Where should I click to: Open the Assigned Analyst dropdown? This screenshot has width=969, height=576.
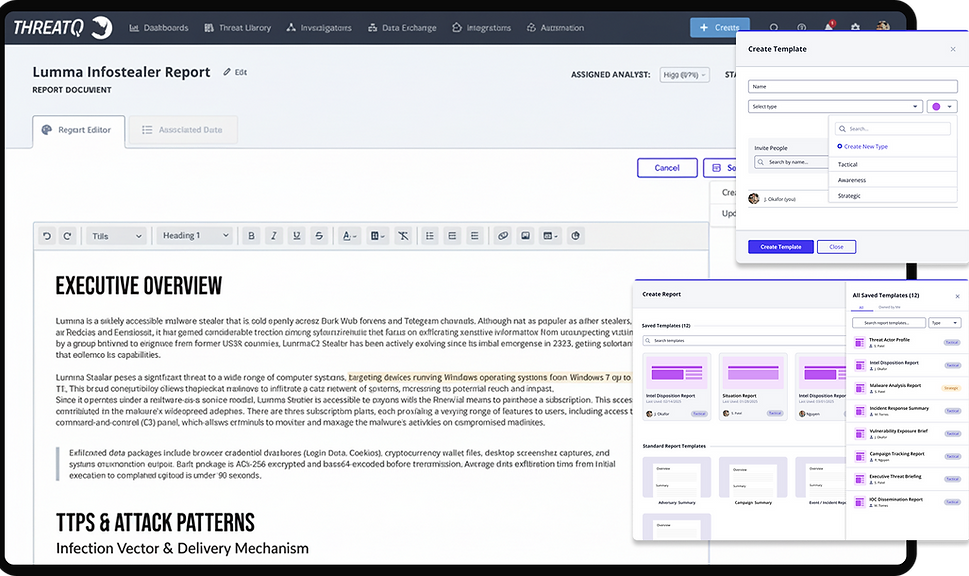click(x=684, y=75)
